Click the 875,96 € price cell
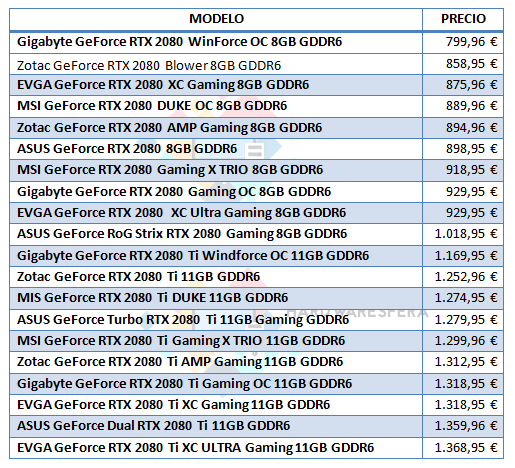This screenshot has height=468, width=515. click(x=463, y=85)
